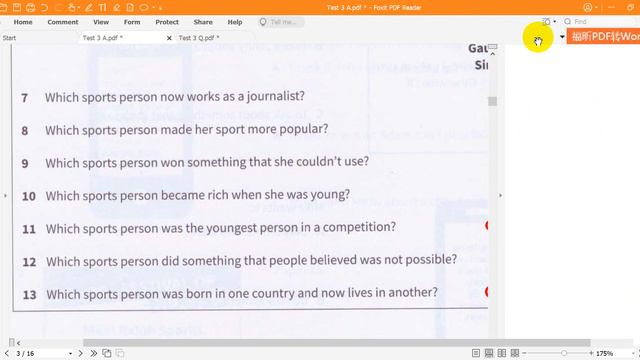The image size is (640, 360).
Task: Click the Redo arrow in the quick access toolbar
Action: click(58, 7)
